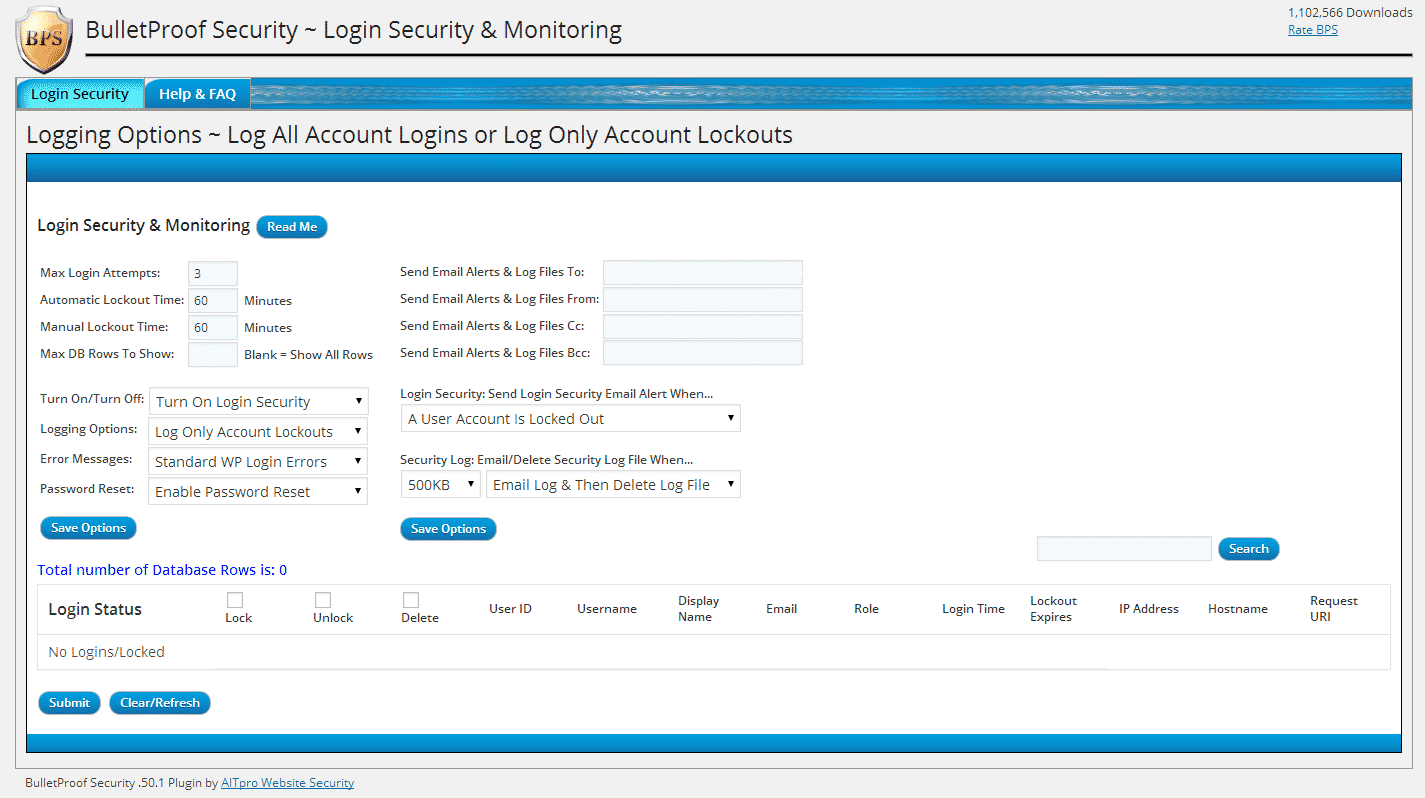Select the Login Security tab

(x=80, y=93)
